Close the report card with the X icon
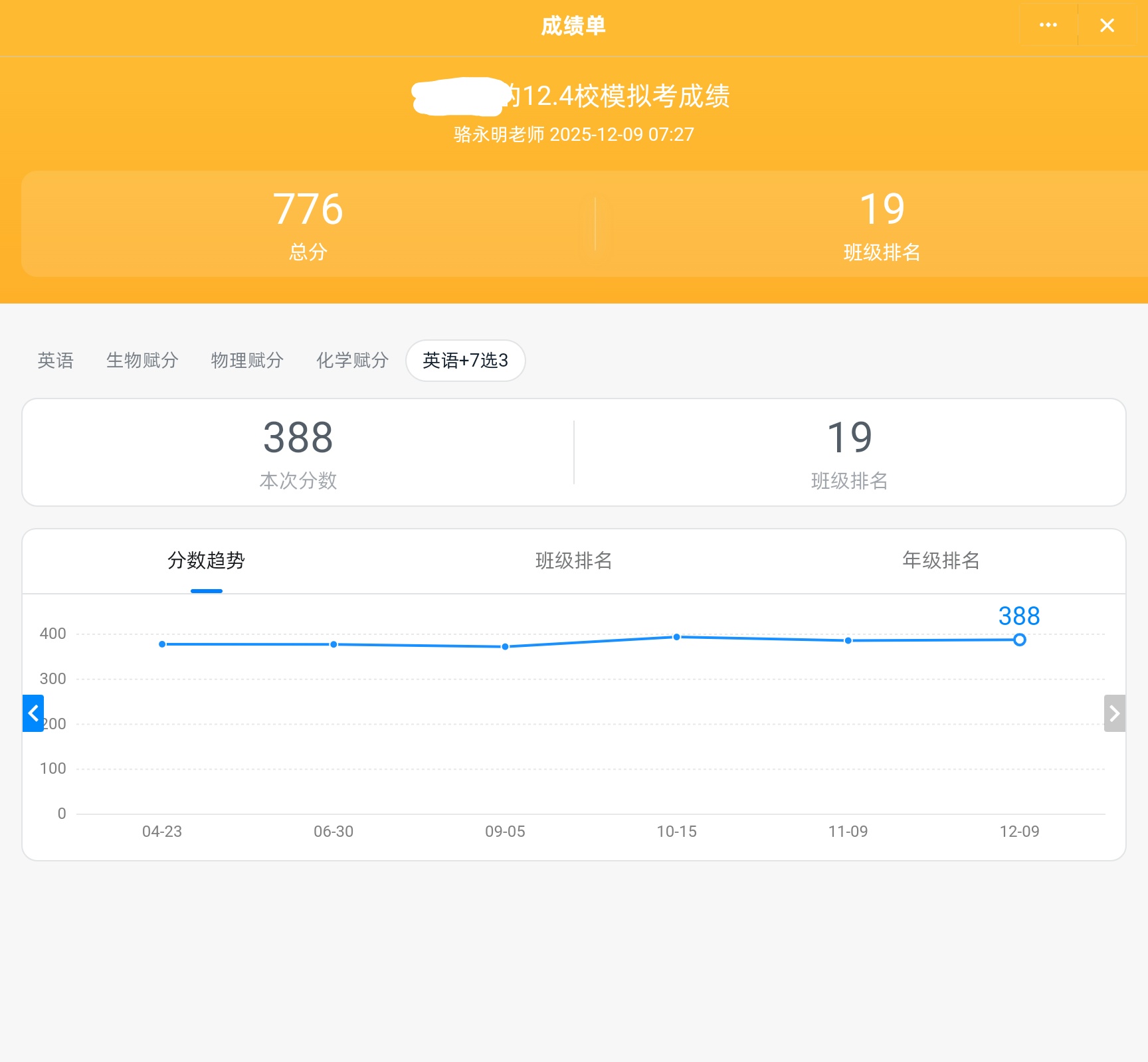The height and width of the screenshot is (1062, 1148). pos(1107,25)
